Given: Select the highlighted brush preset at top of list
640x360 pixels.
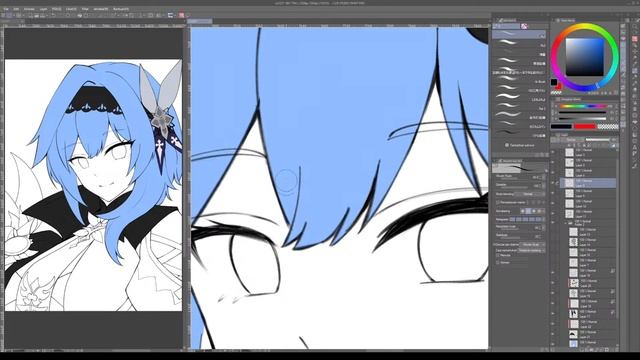Looking at the screenshot, I should pyautogui.click(x=519, y=34).
